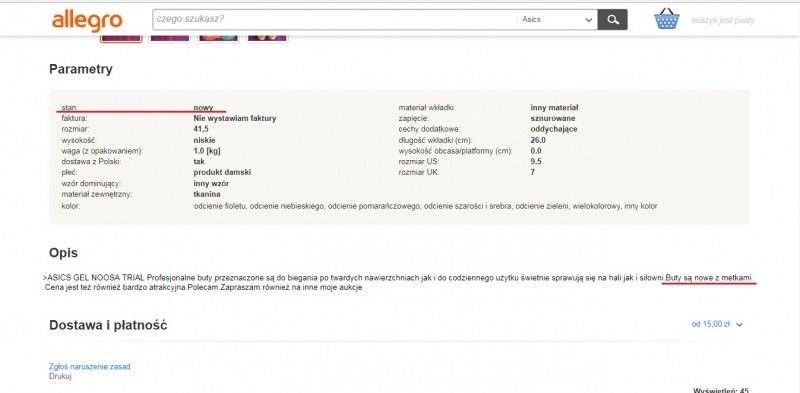Click the magnifier search button
800x393 pixels.
pos(613,20)
